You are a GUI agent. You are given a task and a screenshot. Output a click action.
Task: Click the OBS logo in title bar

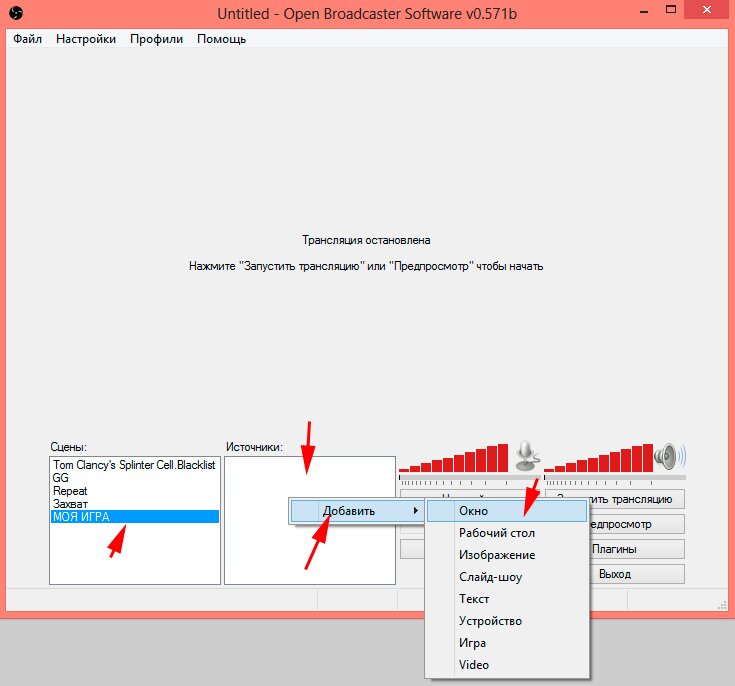(15, 13)
